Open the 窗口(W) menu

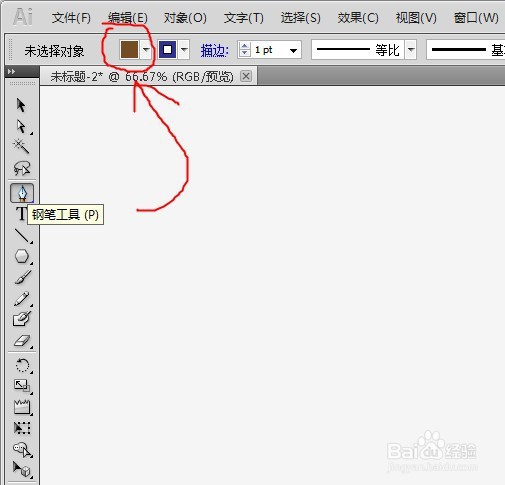pos(476,18)
